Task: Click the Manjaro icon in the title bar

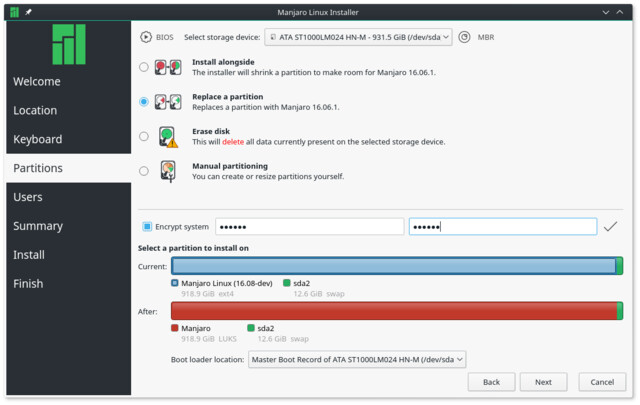Action: pos(14,12)
